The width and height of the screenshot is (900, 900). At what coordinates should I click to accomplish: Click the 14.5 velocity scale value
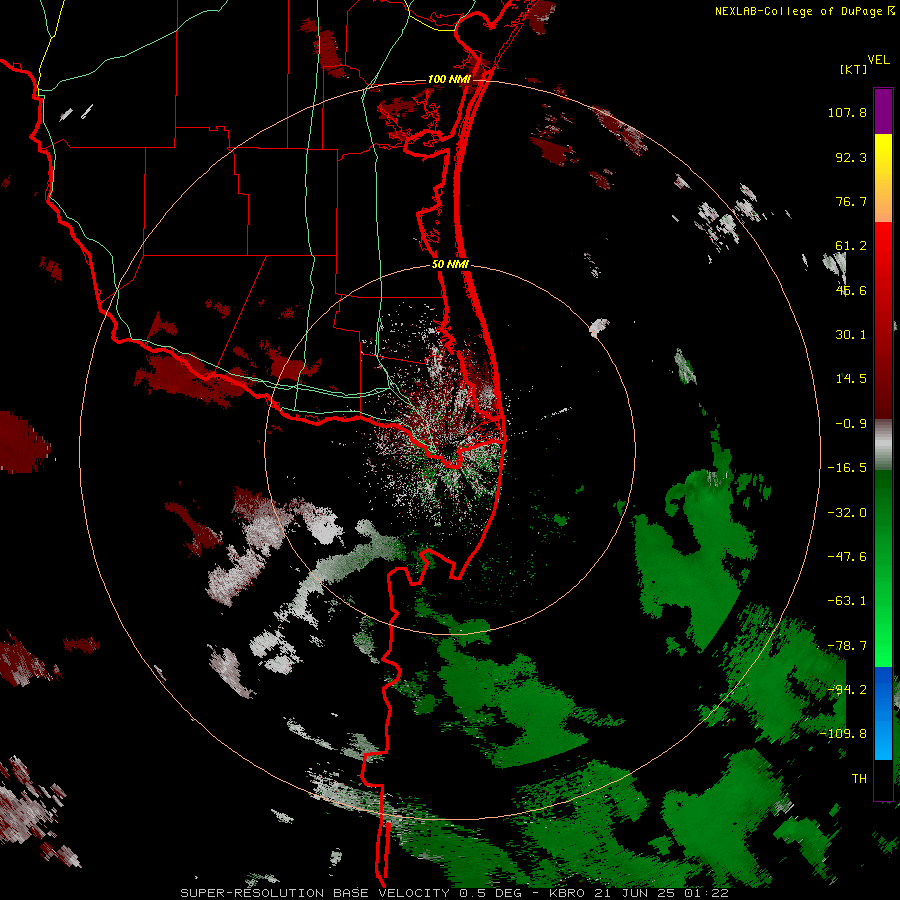tap(851, 379)
